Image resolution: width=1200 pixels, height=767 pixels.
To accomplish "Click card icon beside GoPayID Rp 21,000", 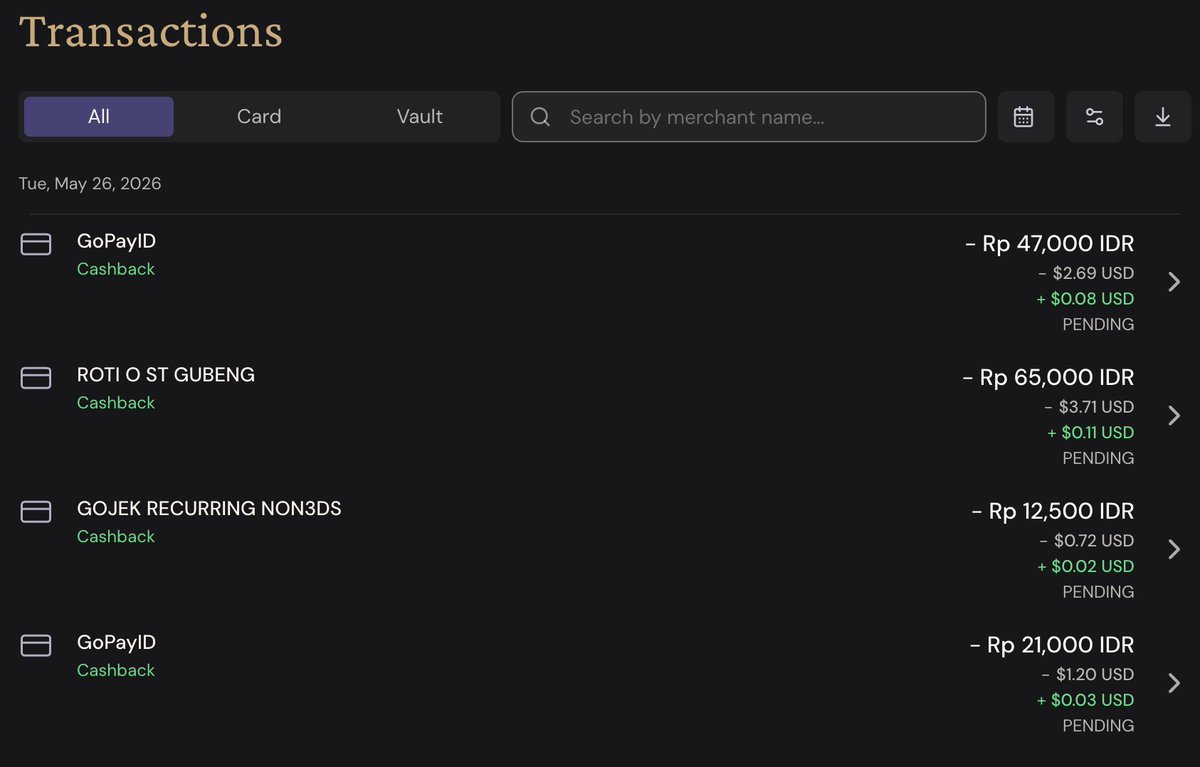I will (36, 646).
